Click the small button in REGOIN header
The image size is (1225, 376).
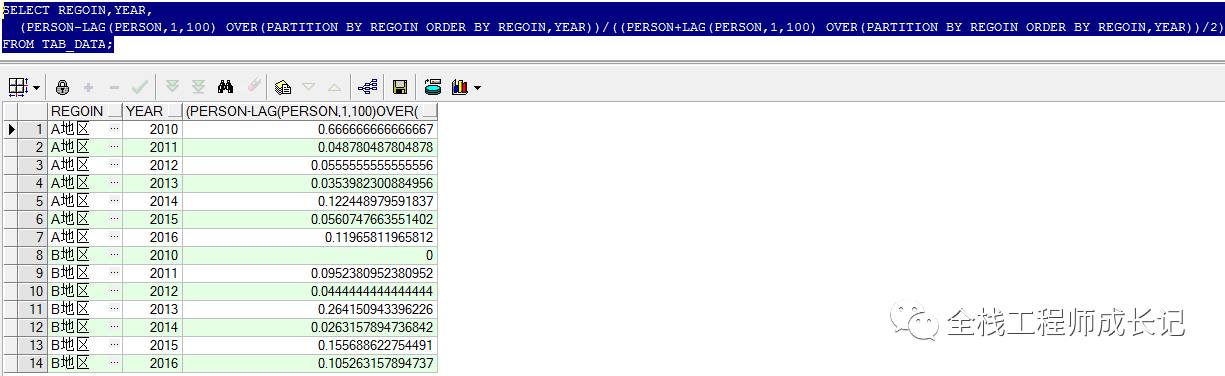pyautogui.click(x=114, y=111)
